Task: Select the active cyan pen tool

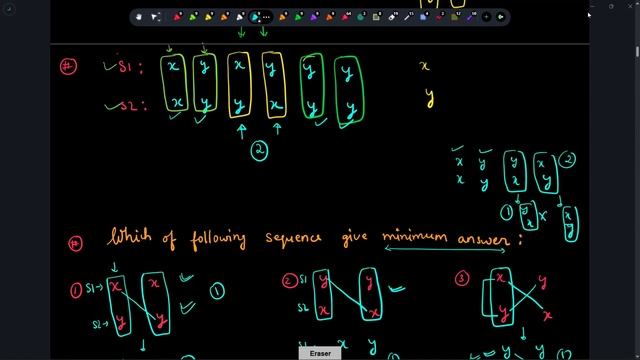Action: pyautogui.click(x=255, y=17)
